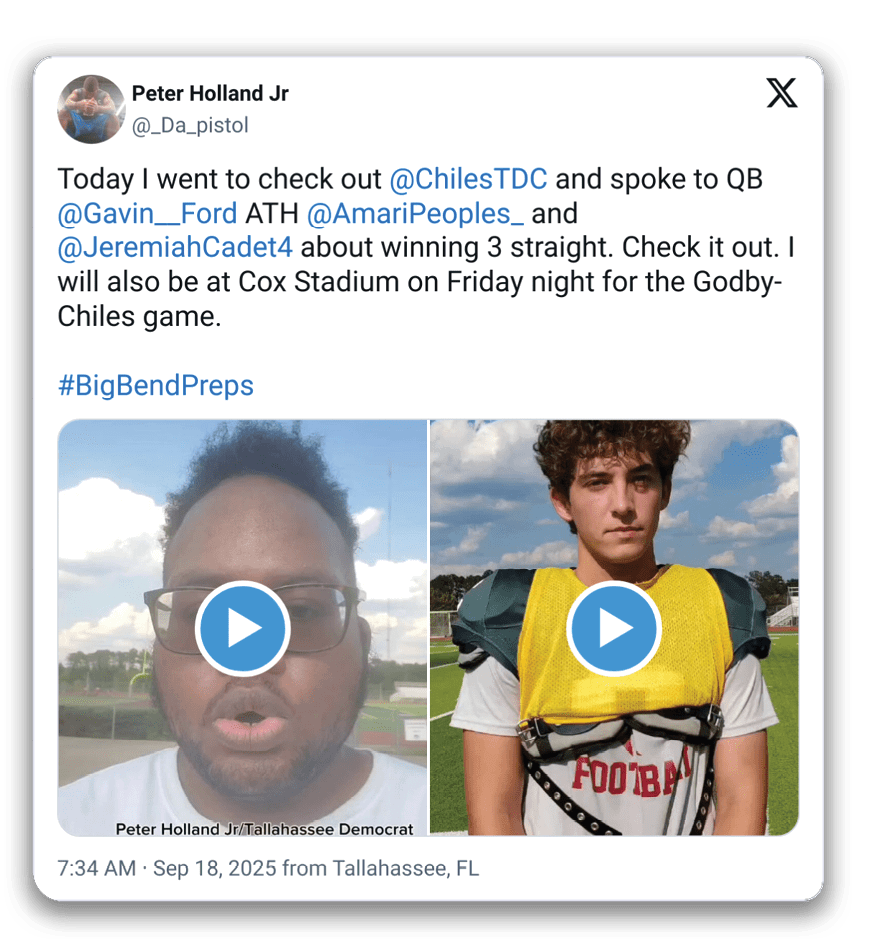The height and width of the screenshot is (943, 887).
Task: Play the left video with the reporter
Action: (x=243, y=628)
